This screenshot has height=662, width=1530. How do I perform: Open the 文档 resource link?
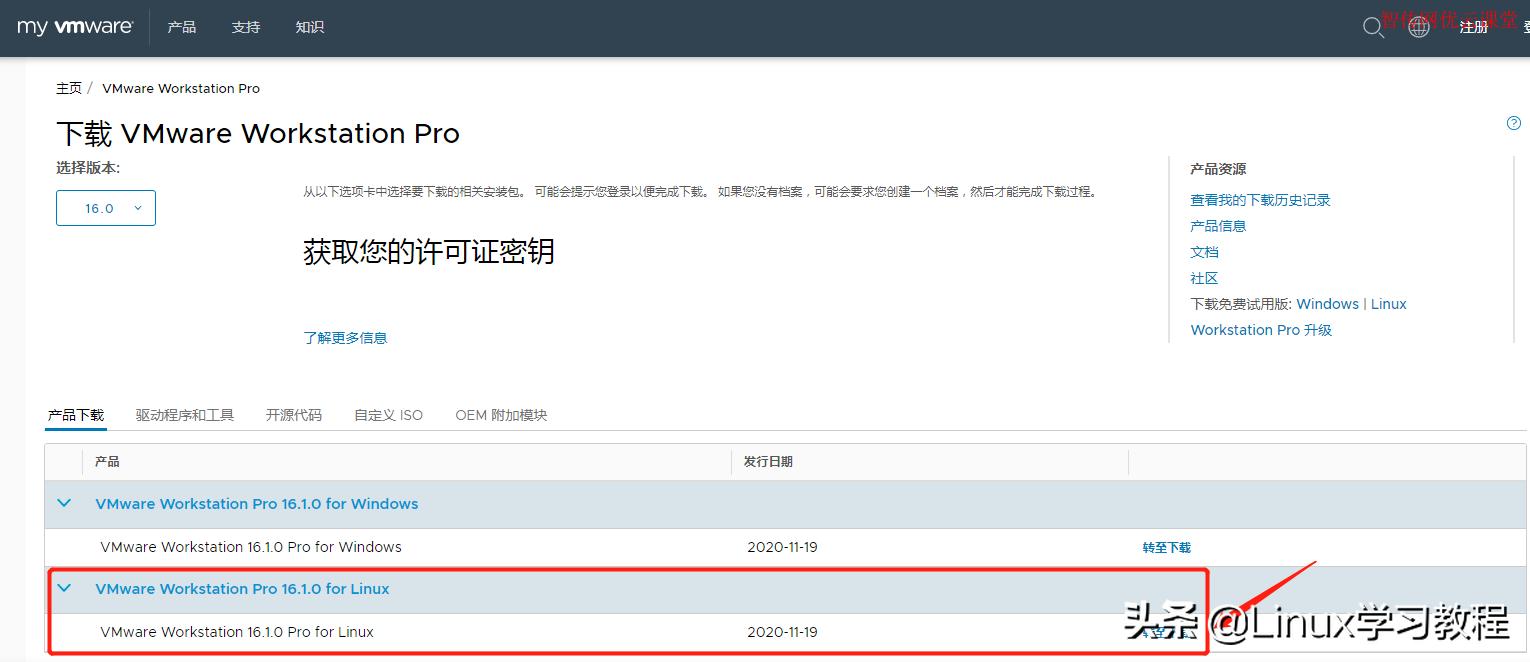(x=1204, y=251)
